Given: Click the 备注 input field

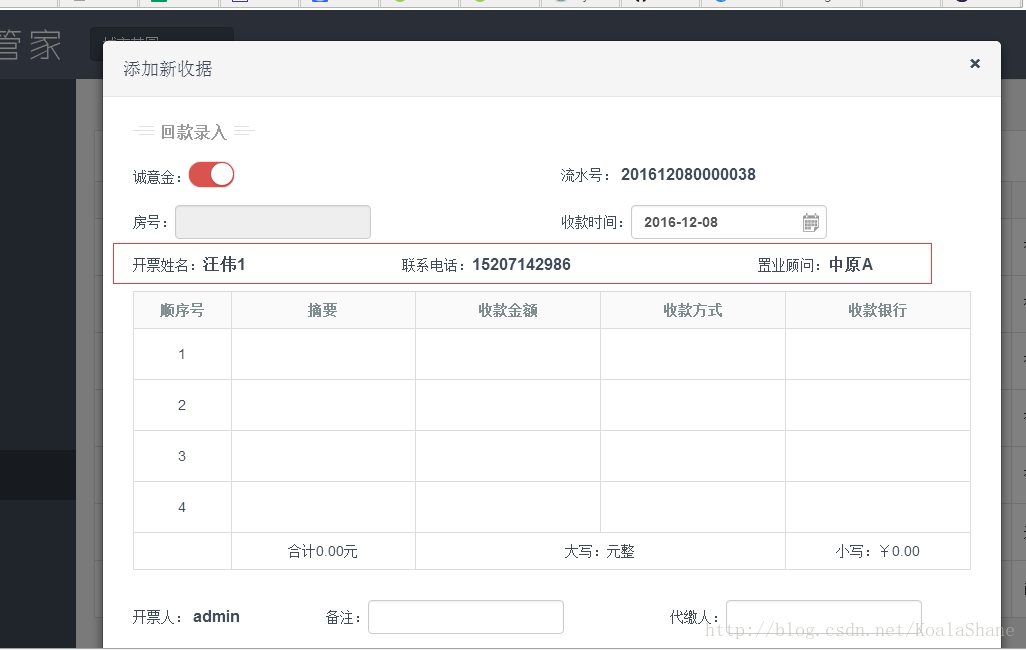Looking at the screenshot, I should 466,617.
